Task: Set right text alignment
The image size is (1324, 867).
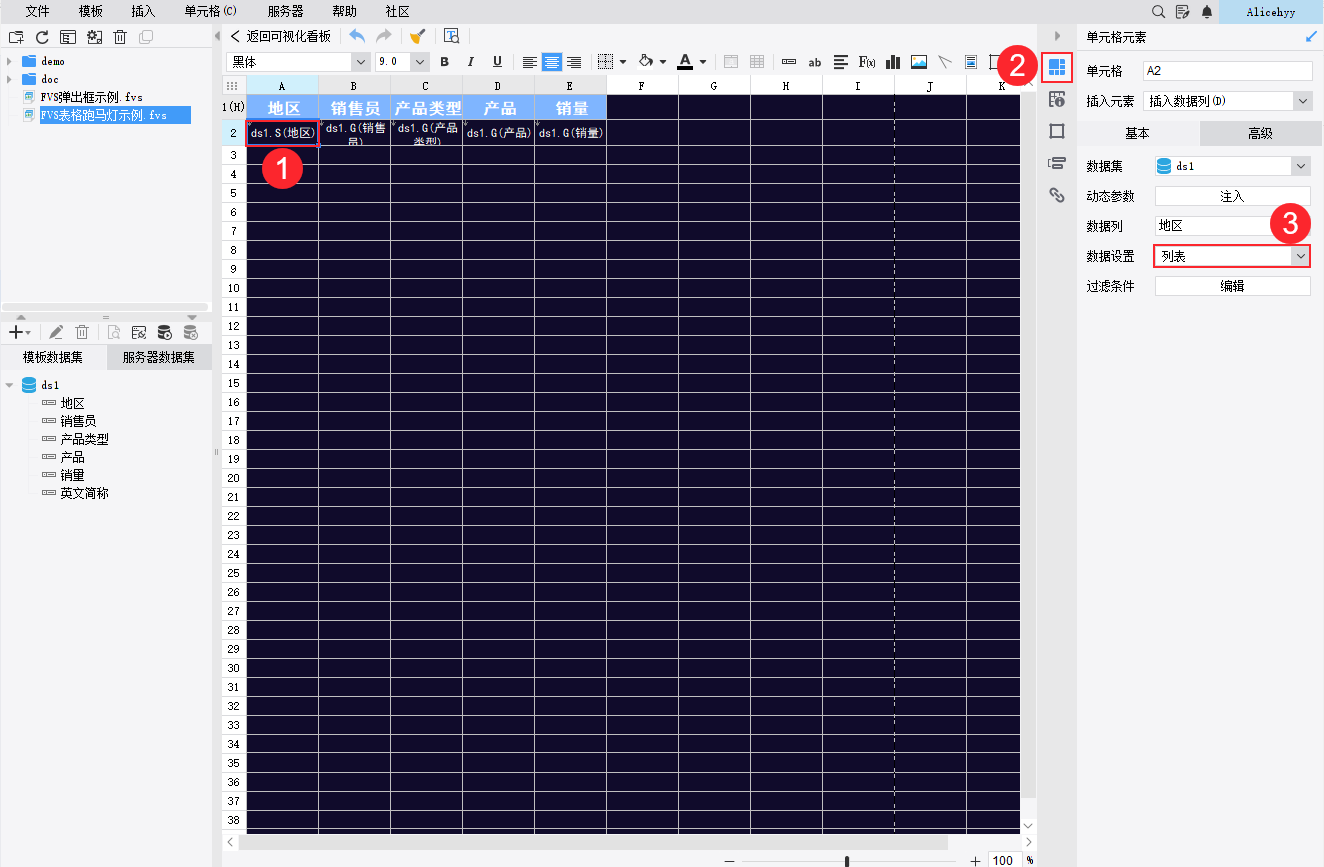Action: point(574,62)
